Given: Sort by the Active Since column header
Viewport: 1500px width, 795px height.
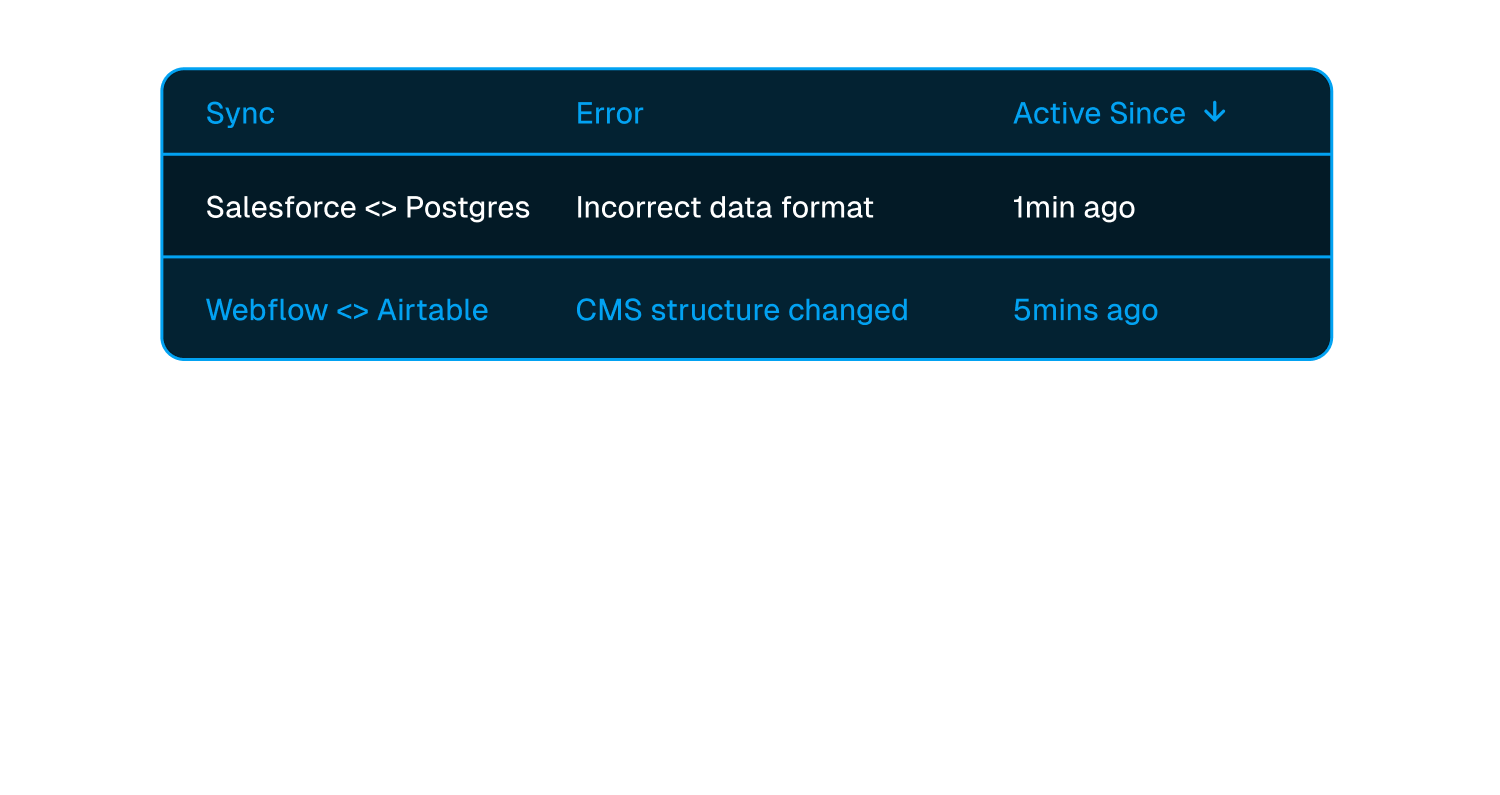Looking at the screenshot, I should coord(1099,113).
